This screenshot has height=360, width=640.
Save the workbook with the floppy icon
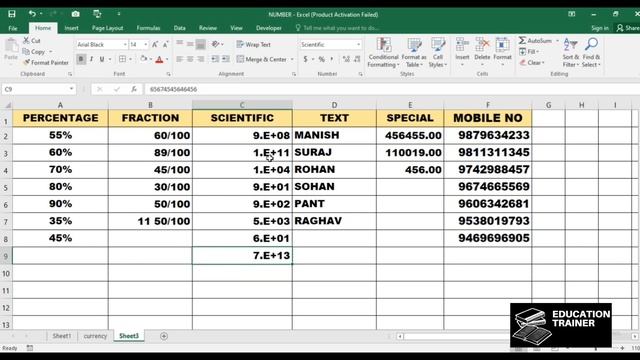12,14
